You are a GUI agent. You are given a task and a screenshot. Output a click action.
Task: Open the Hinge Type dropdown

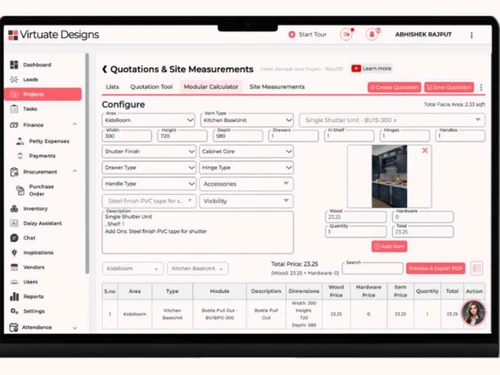tap(246, 167)
